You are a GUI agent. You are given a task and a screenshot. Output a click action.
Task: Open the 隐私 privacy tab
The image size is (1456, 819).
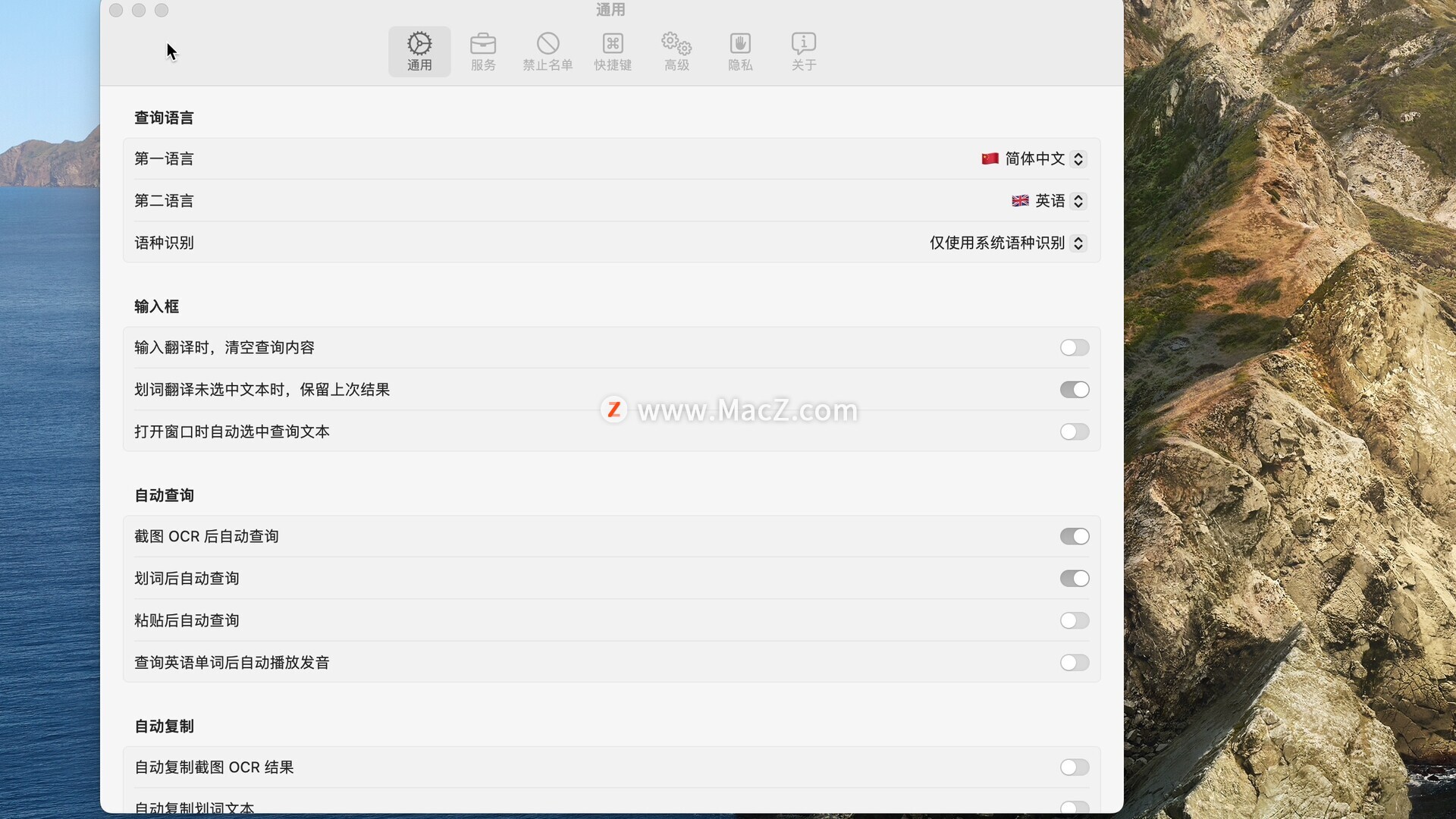coord(740,52)
